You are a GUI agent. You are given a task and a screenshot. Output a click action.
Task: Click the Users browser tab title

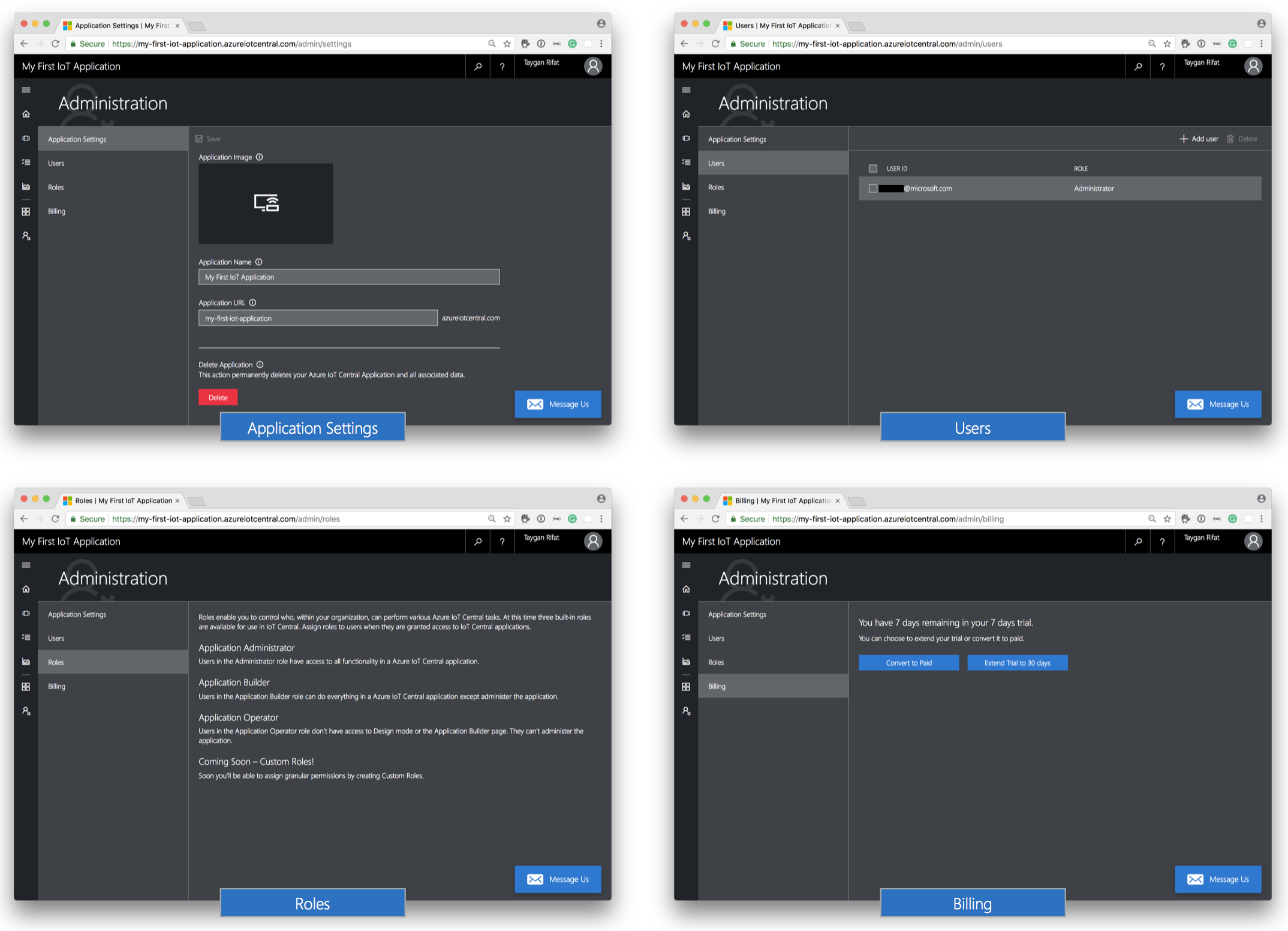coord(783,26)
